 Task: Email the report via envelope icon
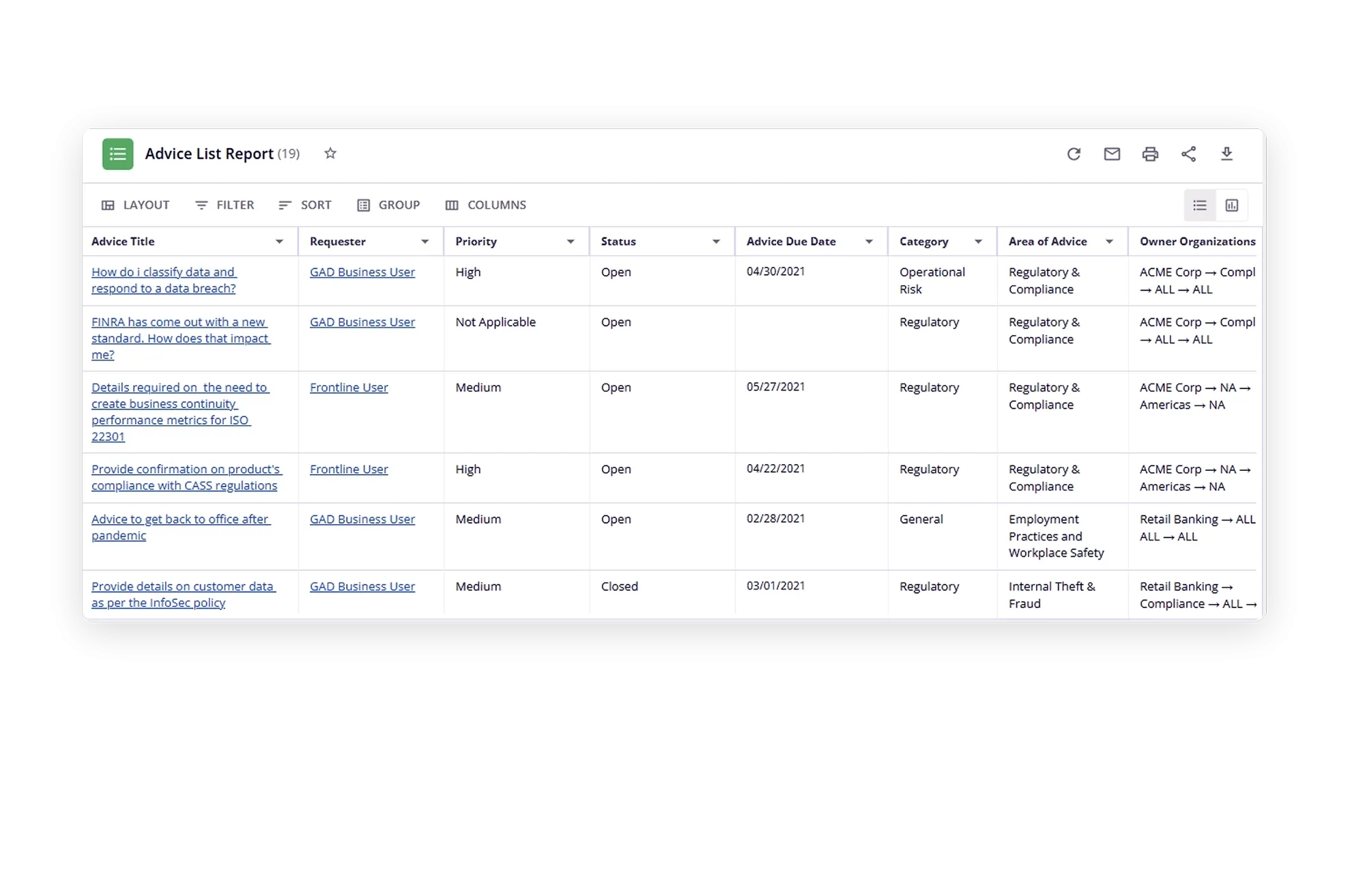click(x=1112, y=154)
